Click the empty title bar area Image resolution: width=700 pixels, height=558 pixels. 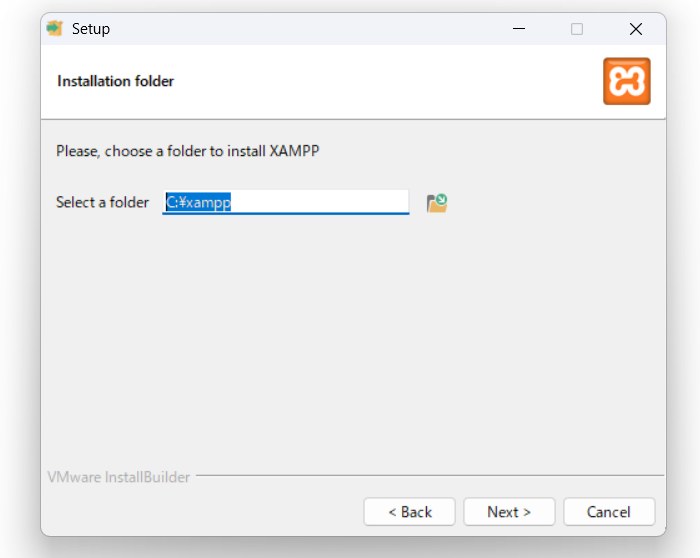click(x=300, y=29)
